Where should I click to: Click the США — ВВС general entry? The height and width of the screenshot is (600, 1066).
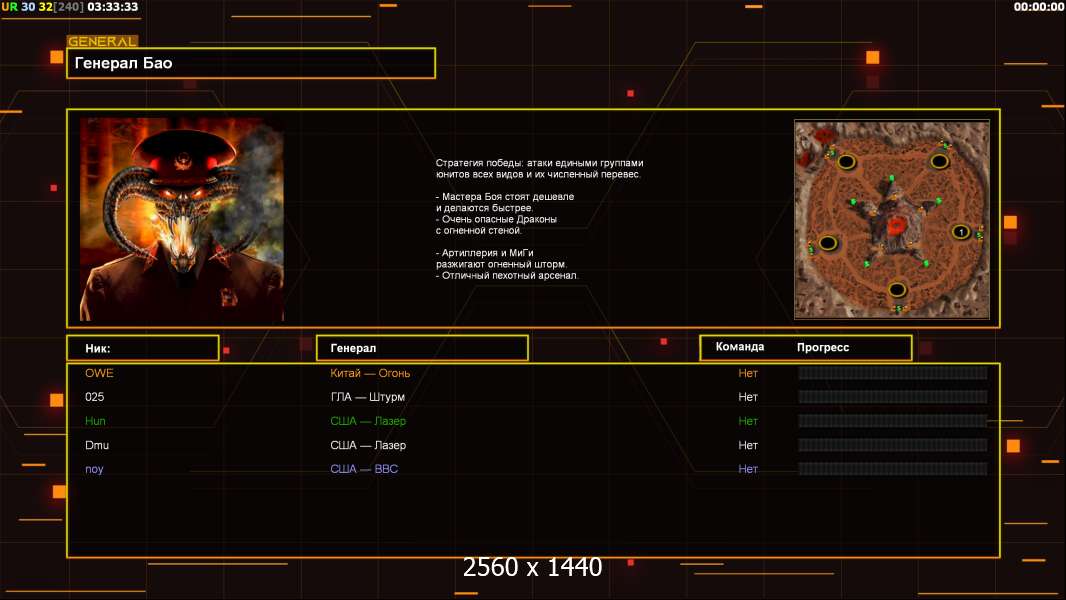(x=364, y=469)
